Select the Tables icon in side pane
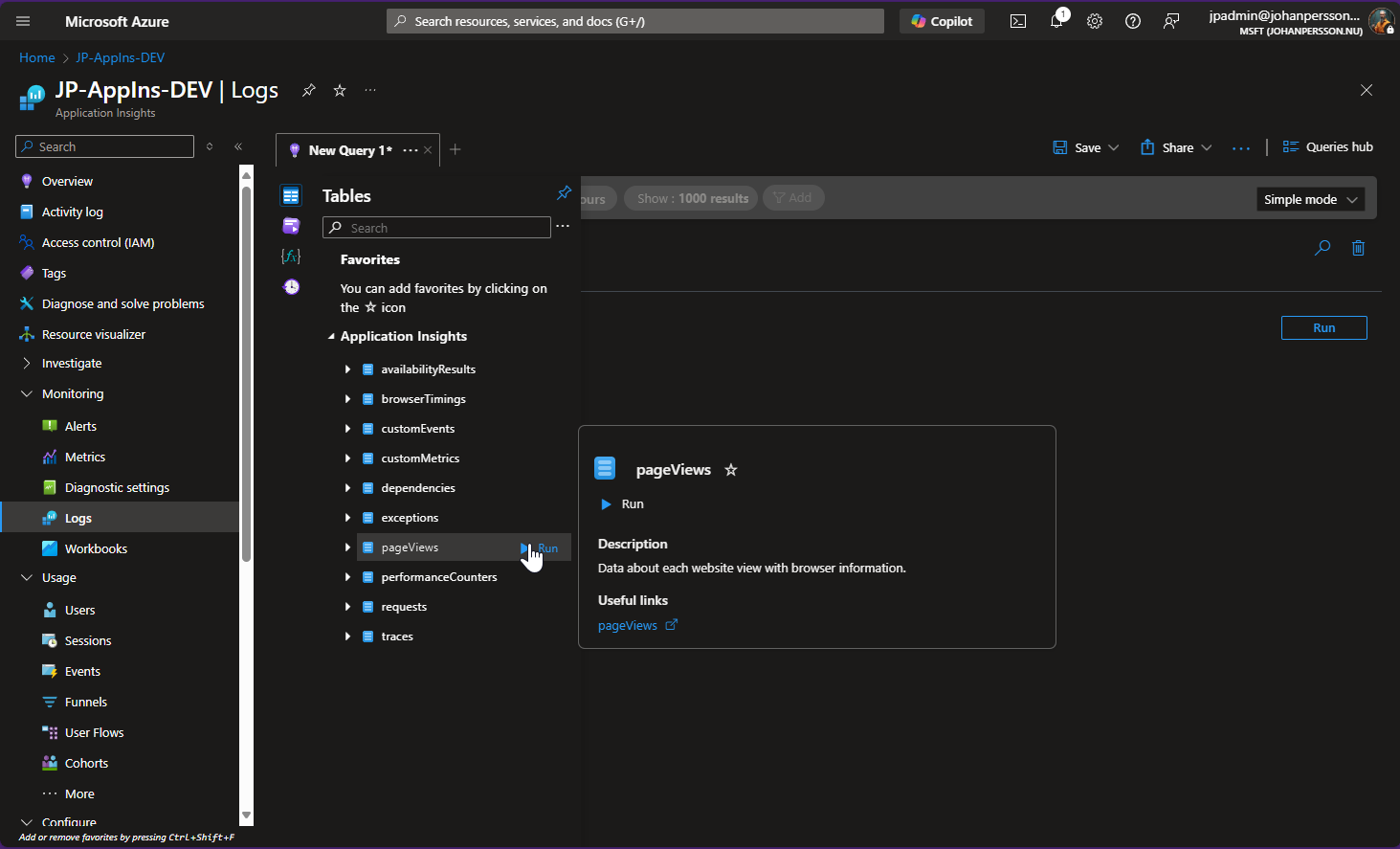Screen dimensions: 1400x849 tap(291, 195)
